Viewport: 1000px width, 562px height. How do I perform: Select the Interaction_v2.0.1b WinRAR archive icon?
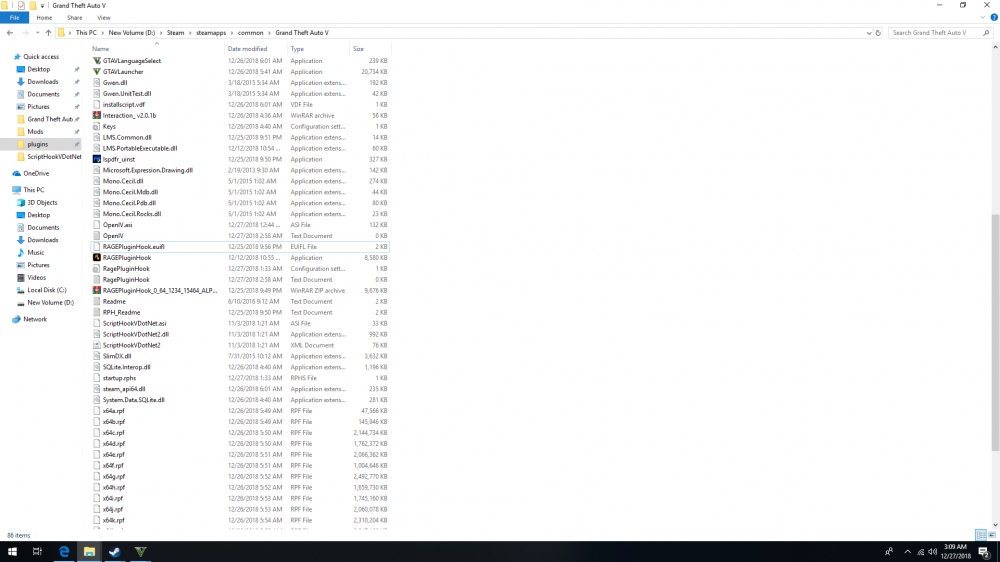tap(96, 115)
